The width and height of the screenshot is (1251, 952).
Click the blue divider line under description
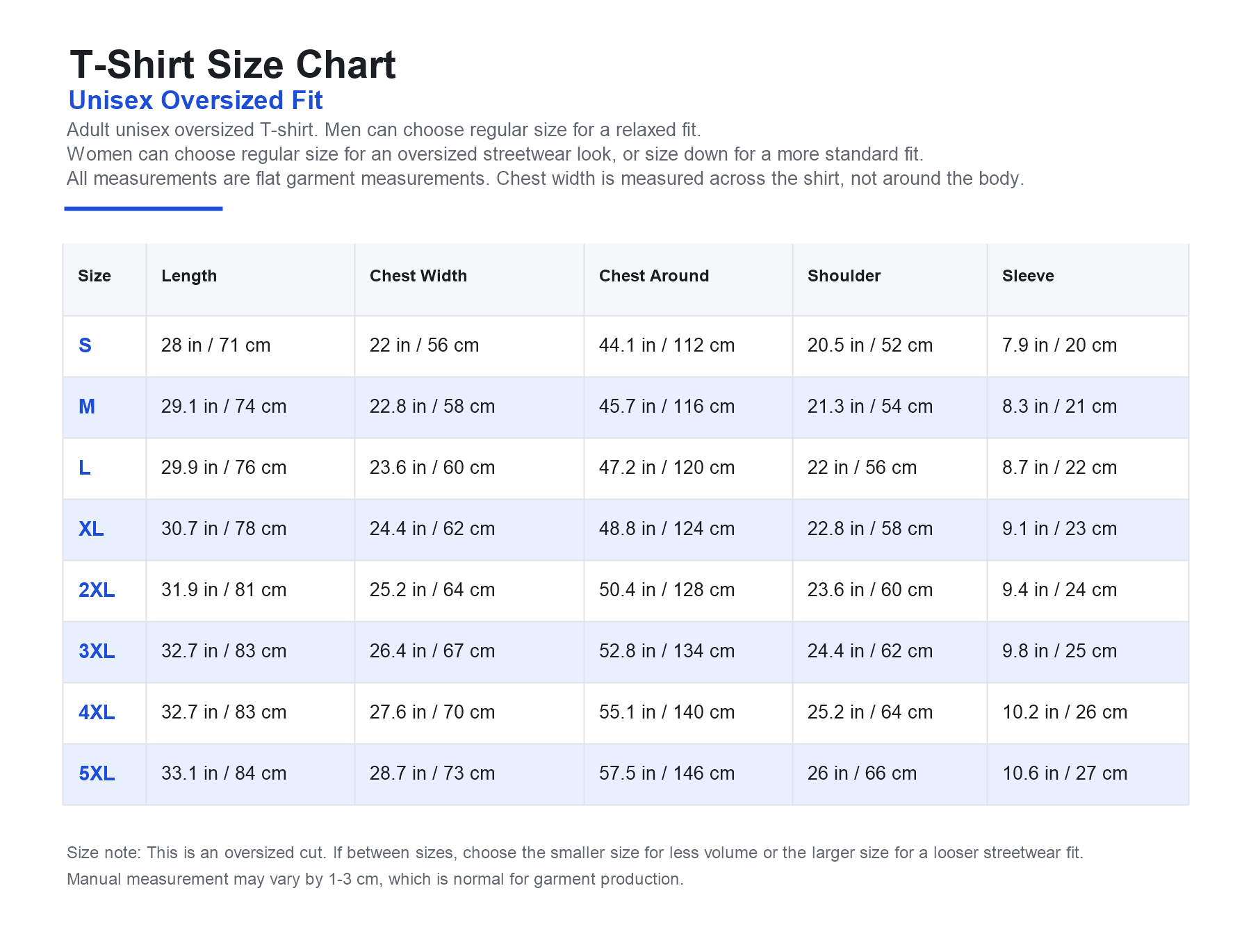click(x=143, y=208)
